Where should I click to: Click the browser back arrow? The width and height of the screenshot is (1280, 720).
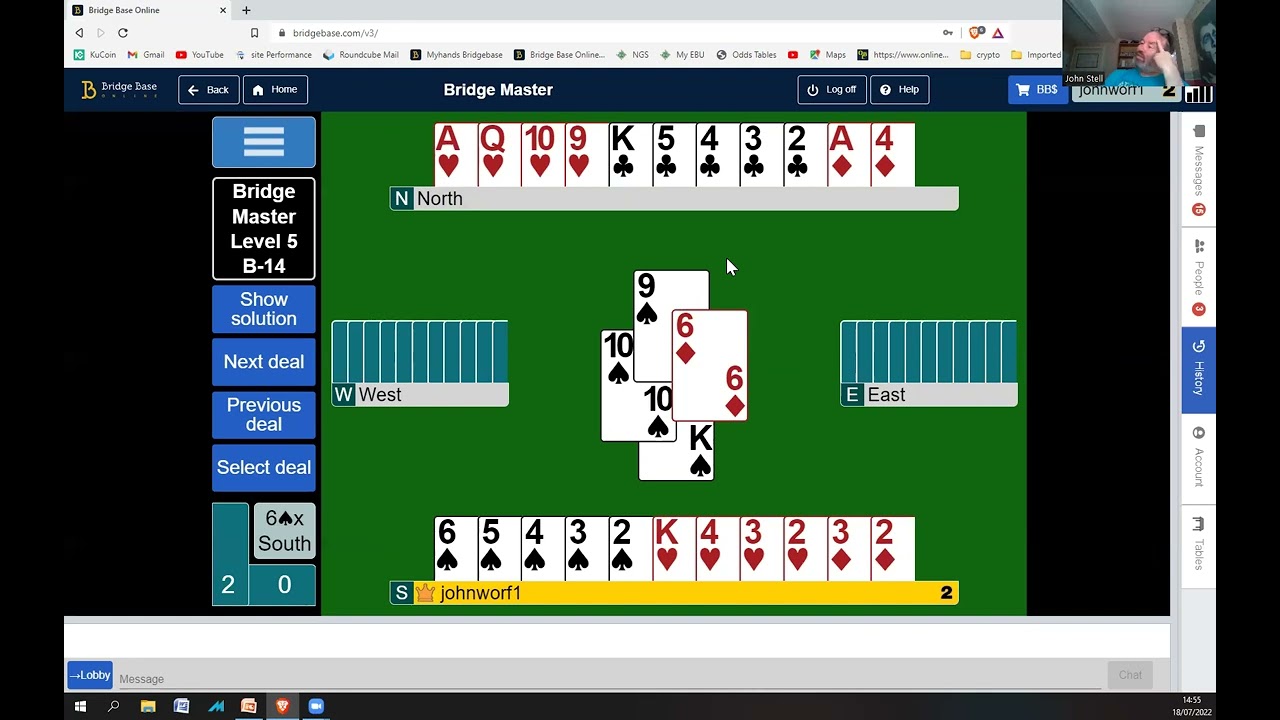tap(79, 32)
